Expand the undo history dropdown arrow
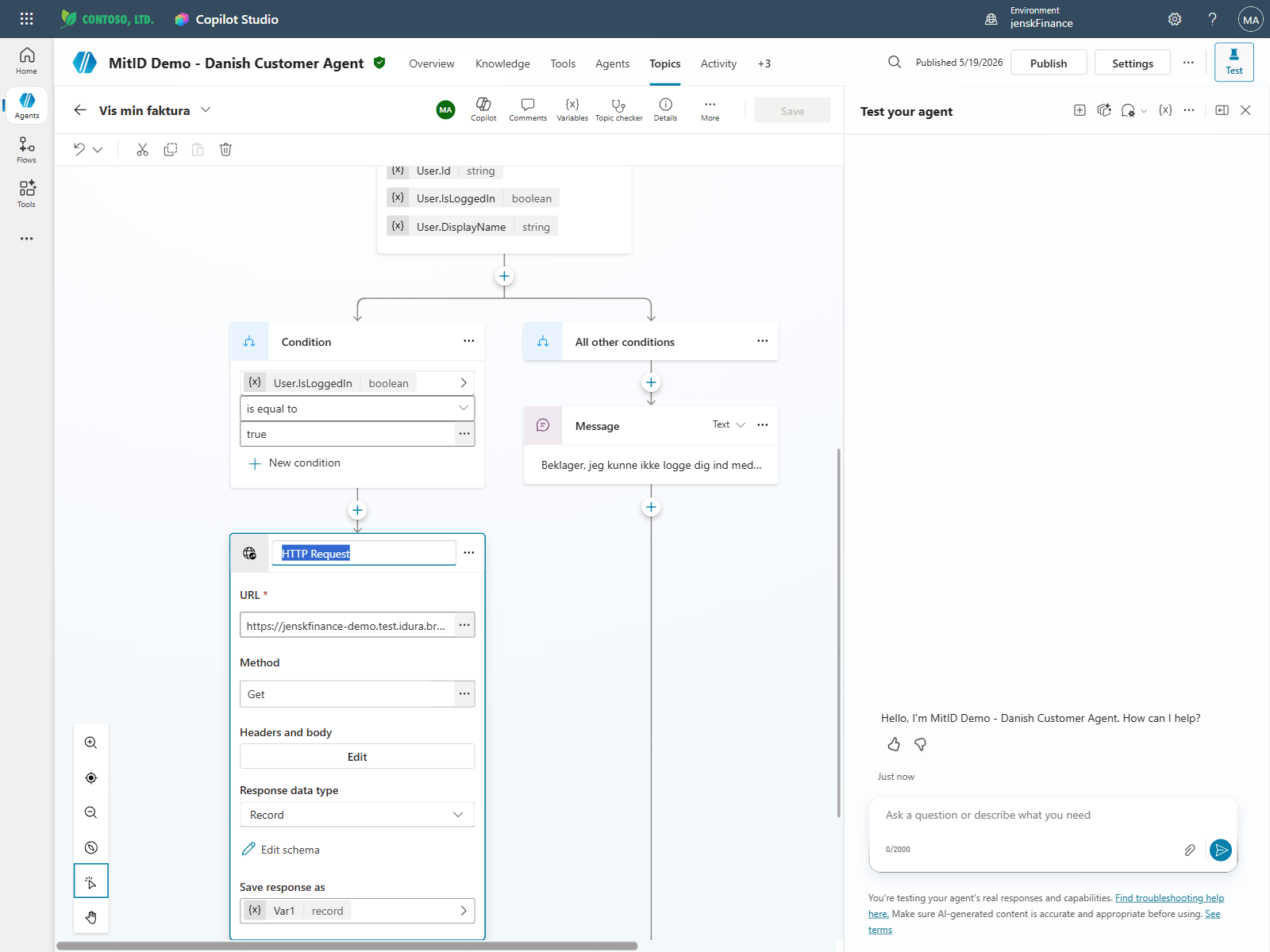The image size is (1270, 952). pyautogui.click(x=98, y=149)
